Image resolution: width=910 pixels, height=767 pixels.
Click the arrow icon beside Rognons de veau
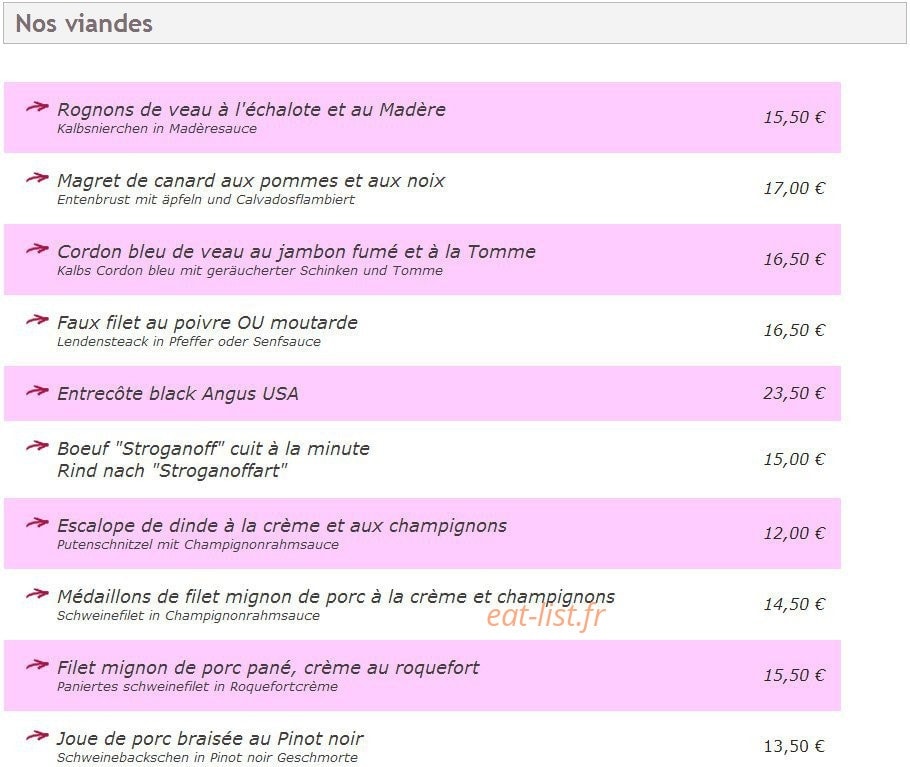click(37, 107)
